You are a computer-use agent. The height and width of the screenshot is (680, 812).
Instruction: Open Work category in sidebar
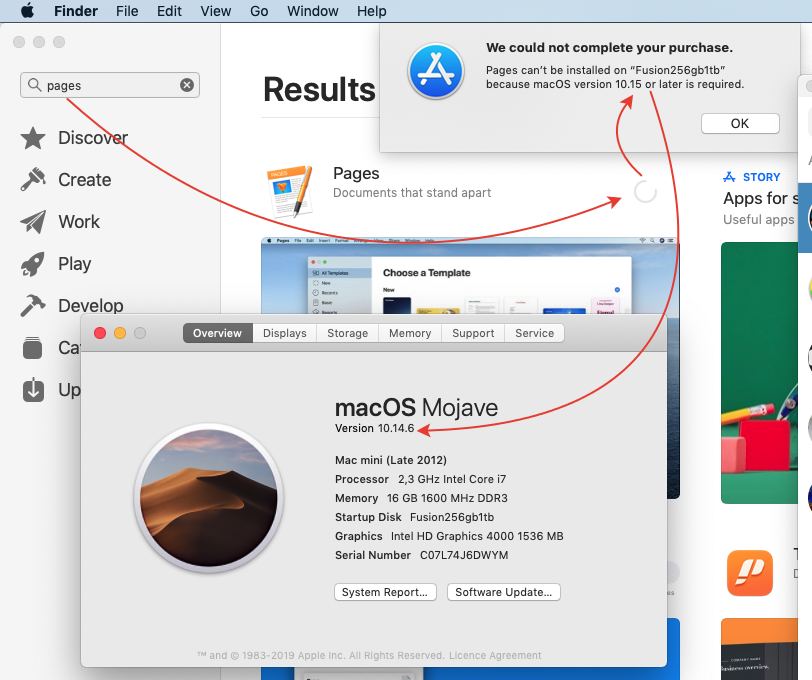[x=60, y=222]
